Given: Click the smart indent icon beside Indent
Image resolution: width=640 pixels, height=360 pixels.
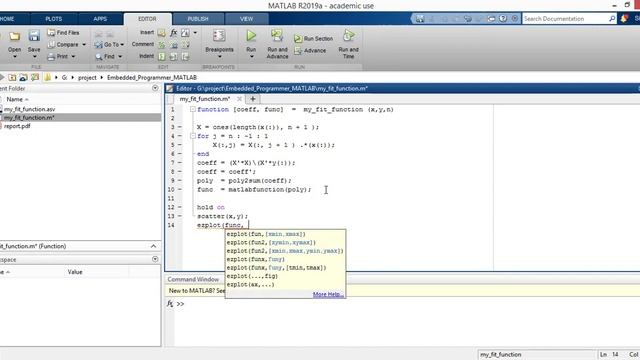Looking at the screenshot, I should (162, 56).
